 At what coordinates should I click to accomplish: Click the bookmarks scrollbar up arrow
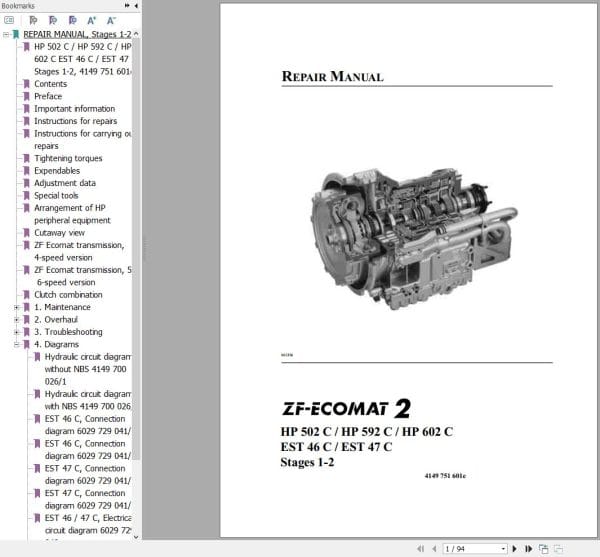[x=136, y=34]
